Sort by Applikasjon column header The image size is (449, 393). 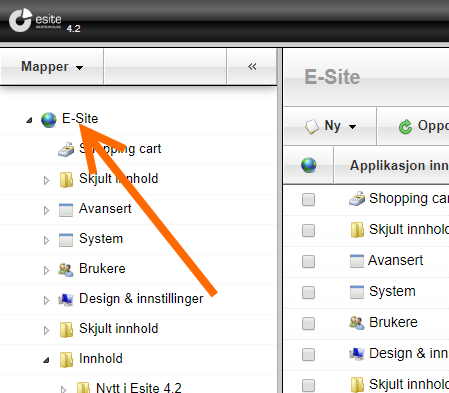(x=399, y=166)
